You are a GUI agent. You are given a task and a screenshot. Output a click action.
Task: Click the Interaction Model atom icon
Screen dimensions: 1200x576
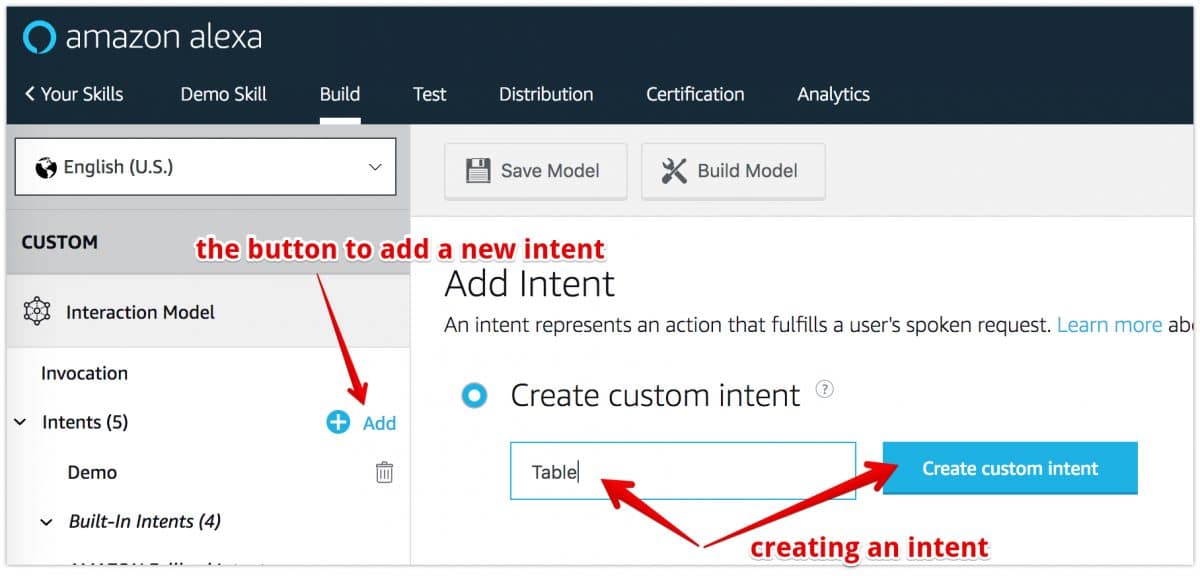(x=37, y=312)
